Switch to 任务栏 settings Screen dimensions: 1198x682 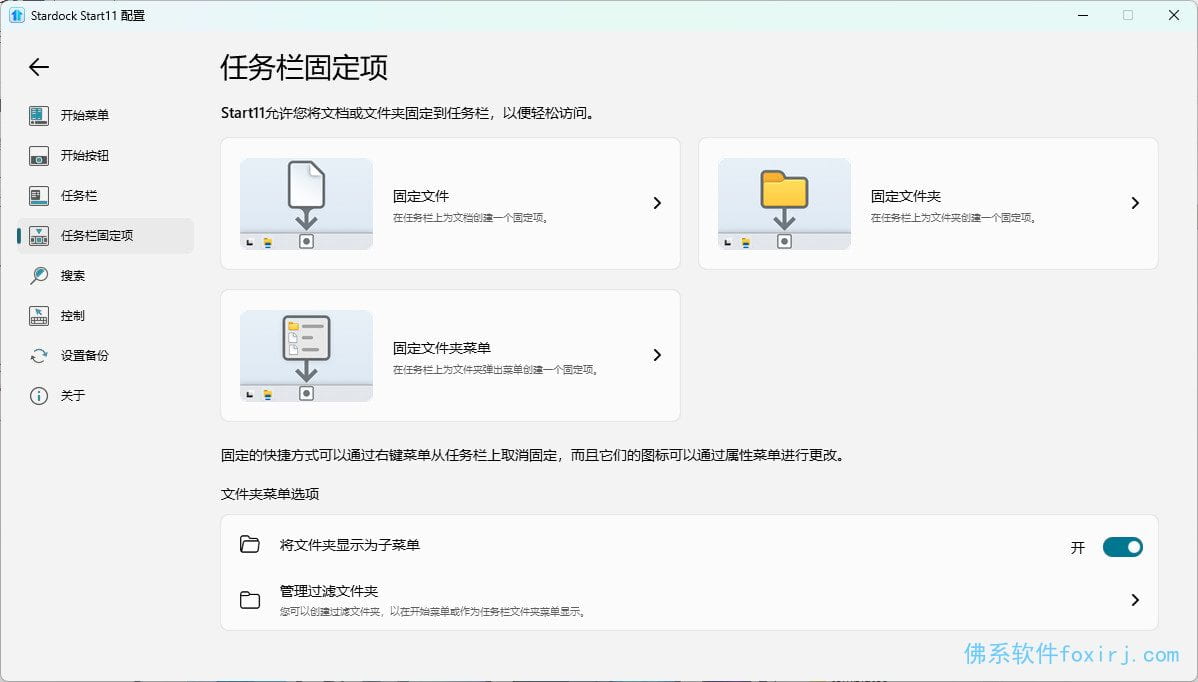coord(105,196)
